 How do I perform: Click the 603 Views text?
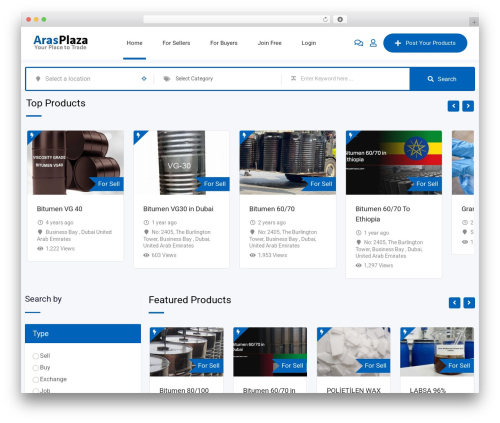[x=164, y=255]
